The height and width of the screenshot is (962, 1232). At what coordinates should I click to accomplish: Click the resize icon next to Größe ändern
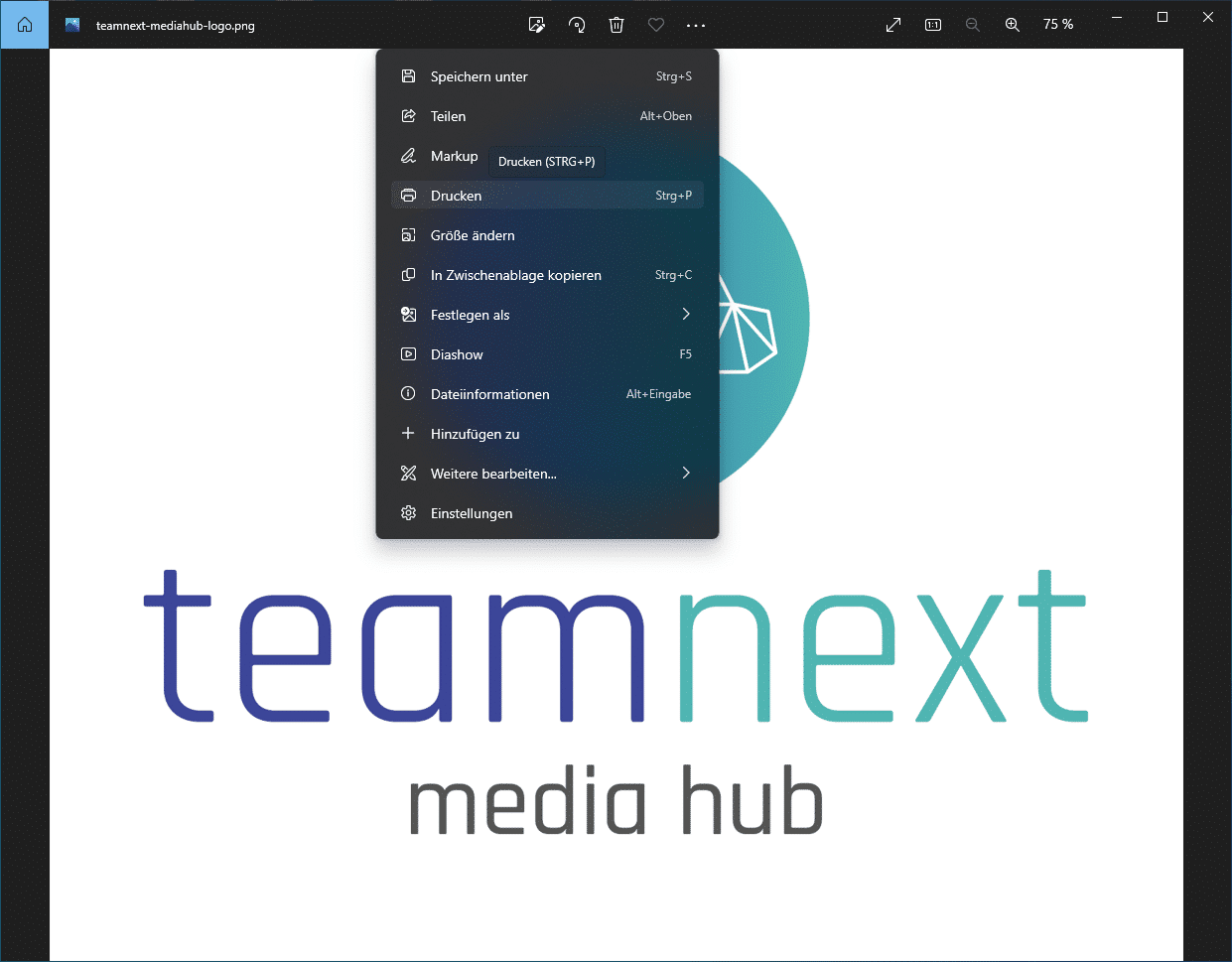click(408, 235)
